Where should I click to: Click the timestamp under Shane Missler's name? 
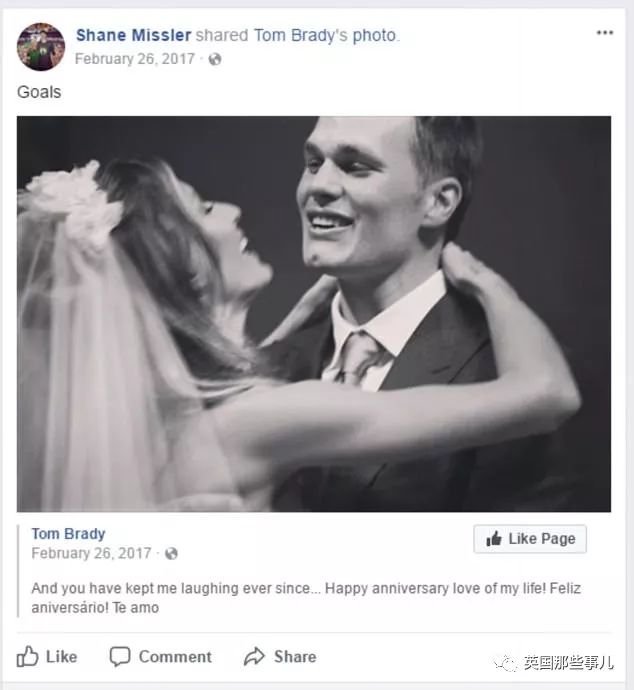pos(135,59)
